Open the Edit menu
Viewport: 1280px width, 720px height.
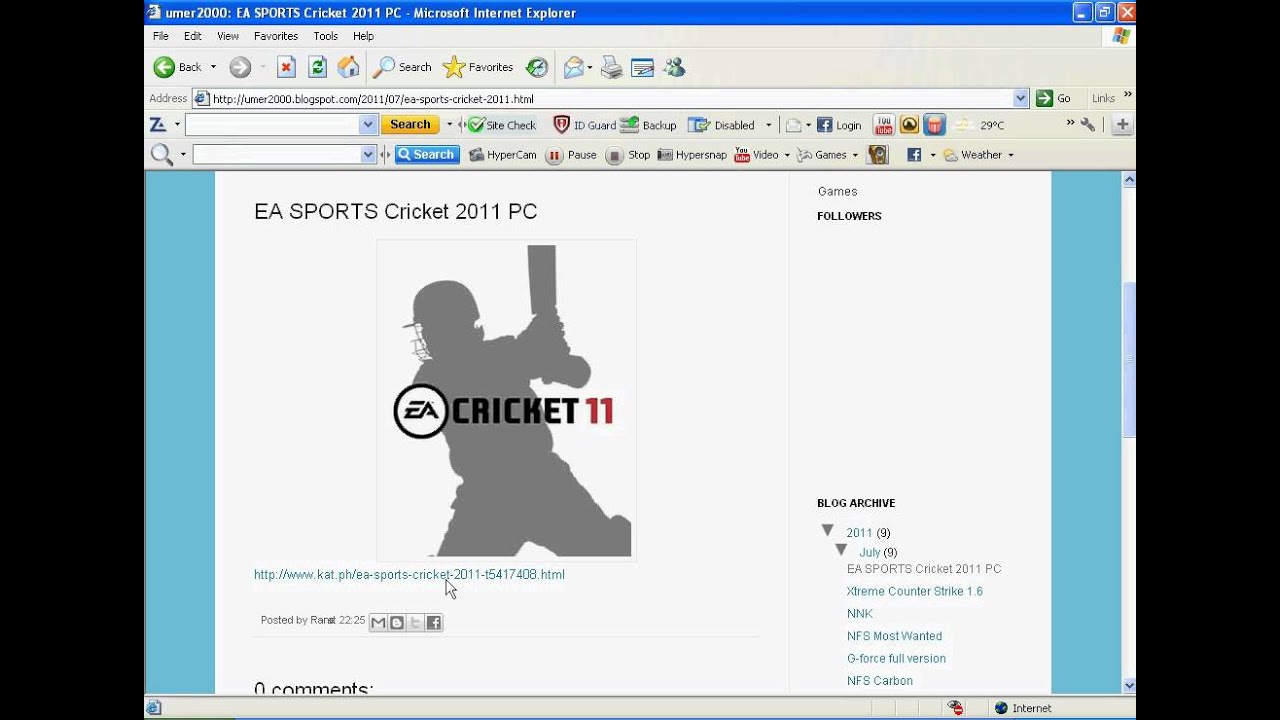pos(193,36)
